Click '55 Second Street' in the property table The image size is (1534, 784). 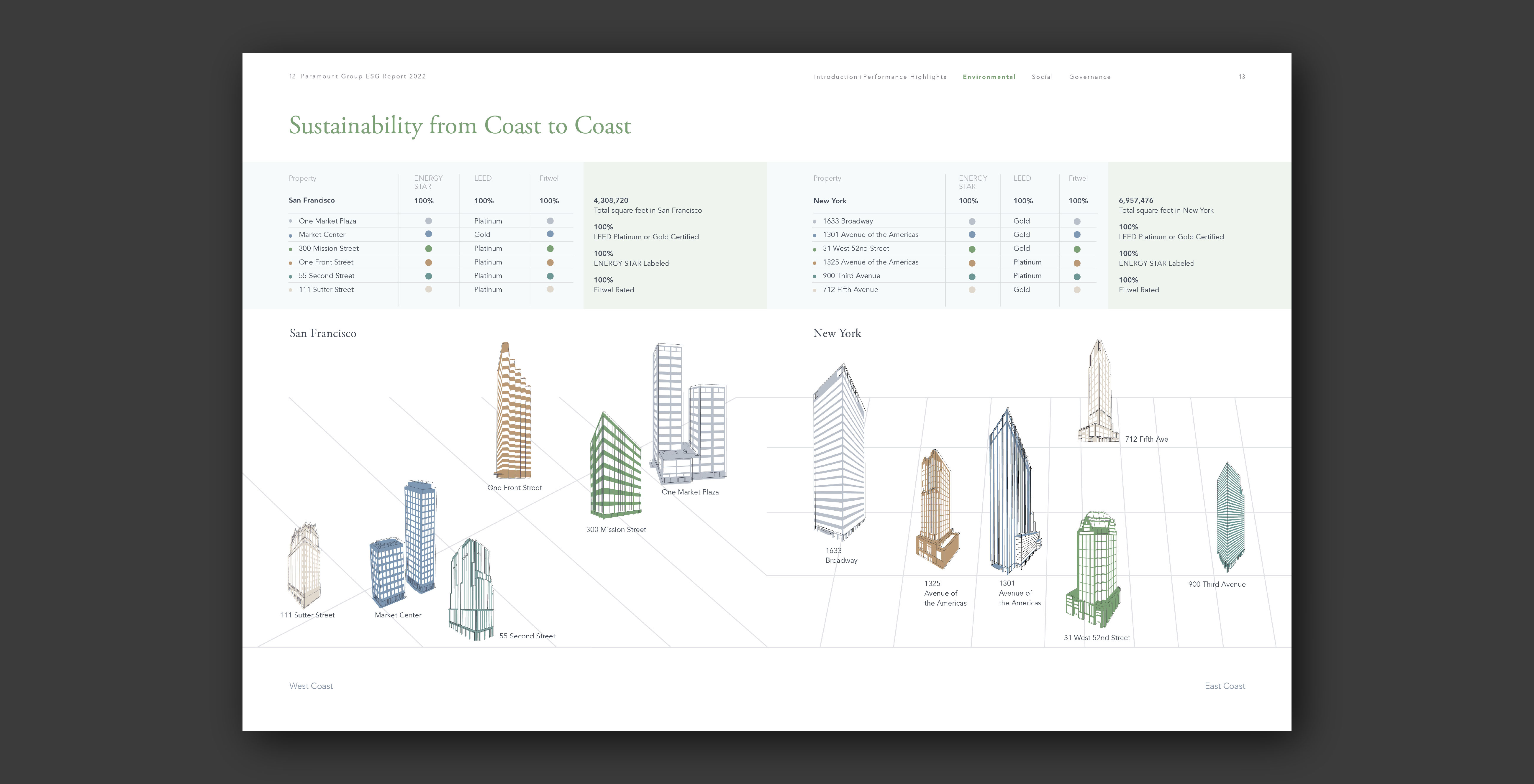326,276
